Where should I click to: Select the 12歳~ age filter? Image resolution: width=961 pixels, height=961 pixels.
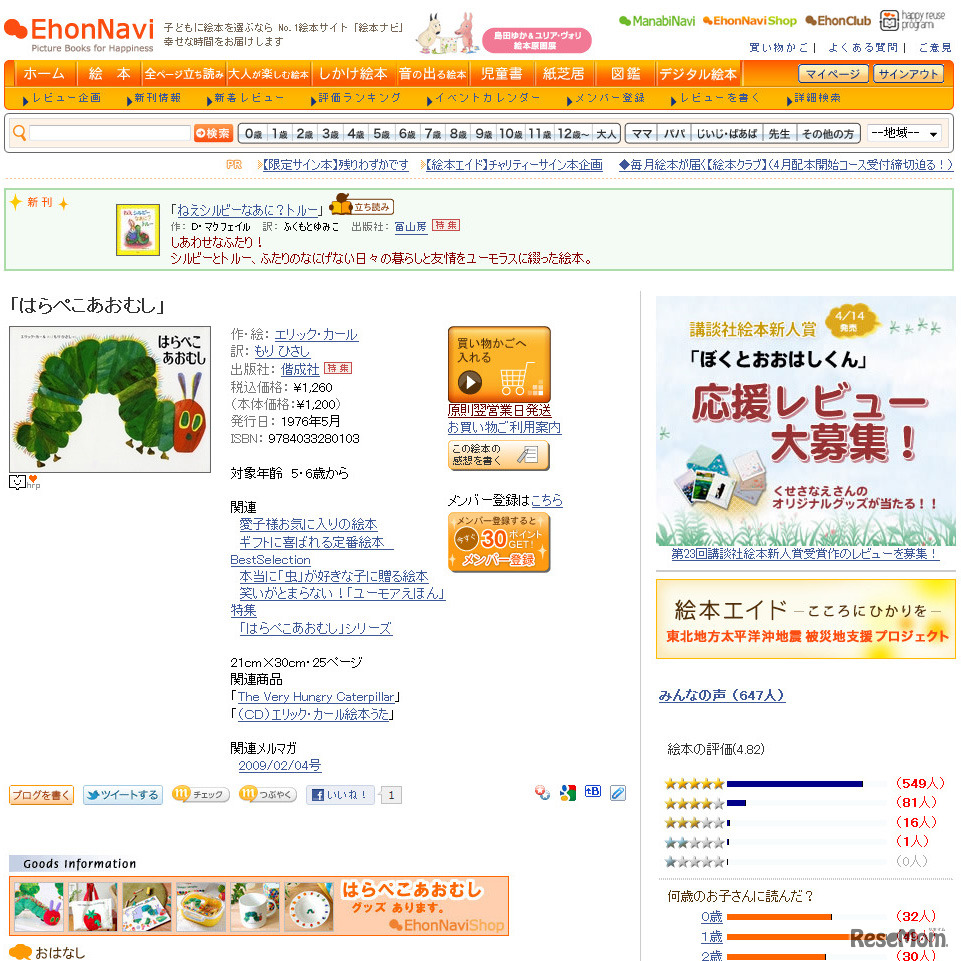[572, 134]
